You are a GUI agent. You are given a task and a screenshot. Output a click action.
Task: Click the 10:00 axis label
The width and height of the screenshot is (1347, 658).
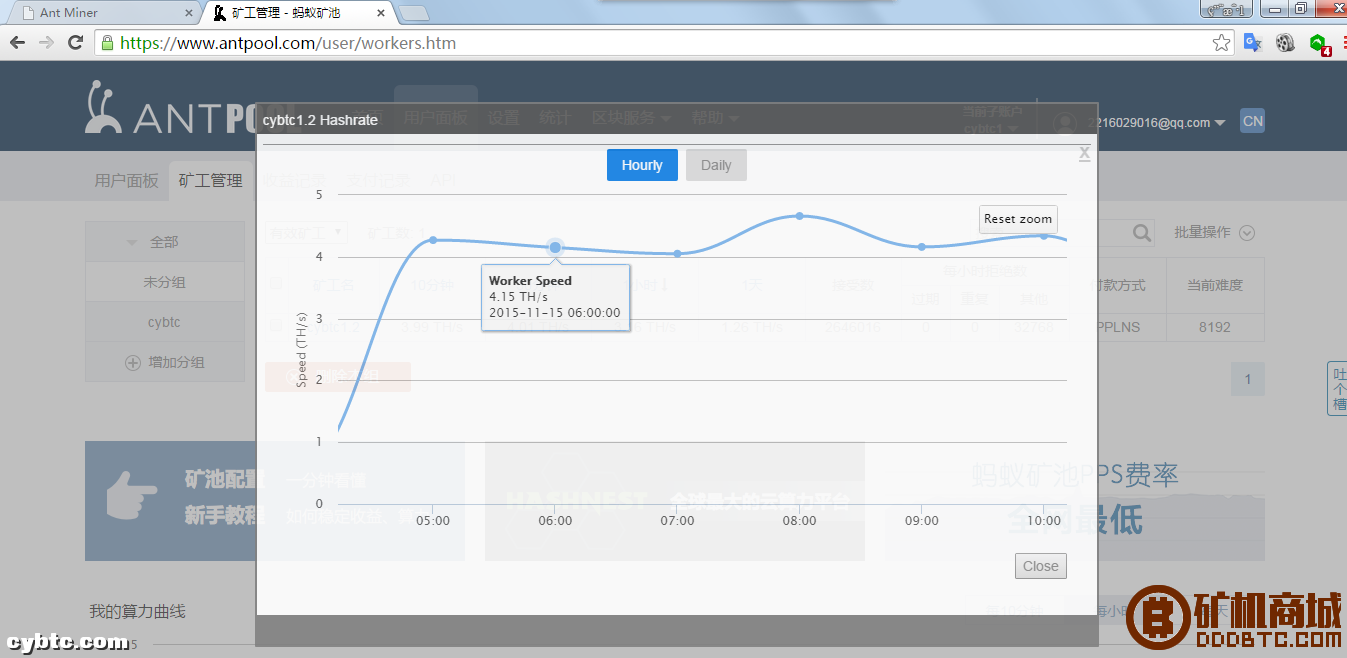pos(1044,520)
